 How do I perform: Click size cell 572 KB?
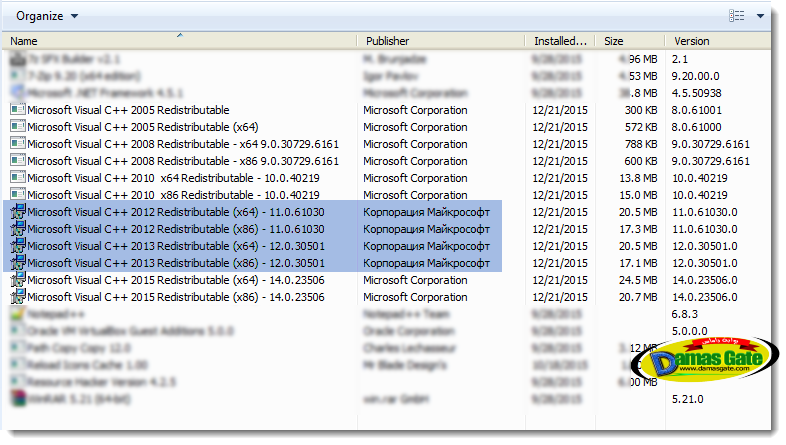point(641,127)
